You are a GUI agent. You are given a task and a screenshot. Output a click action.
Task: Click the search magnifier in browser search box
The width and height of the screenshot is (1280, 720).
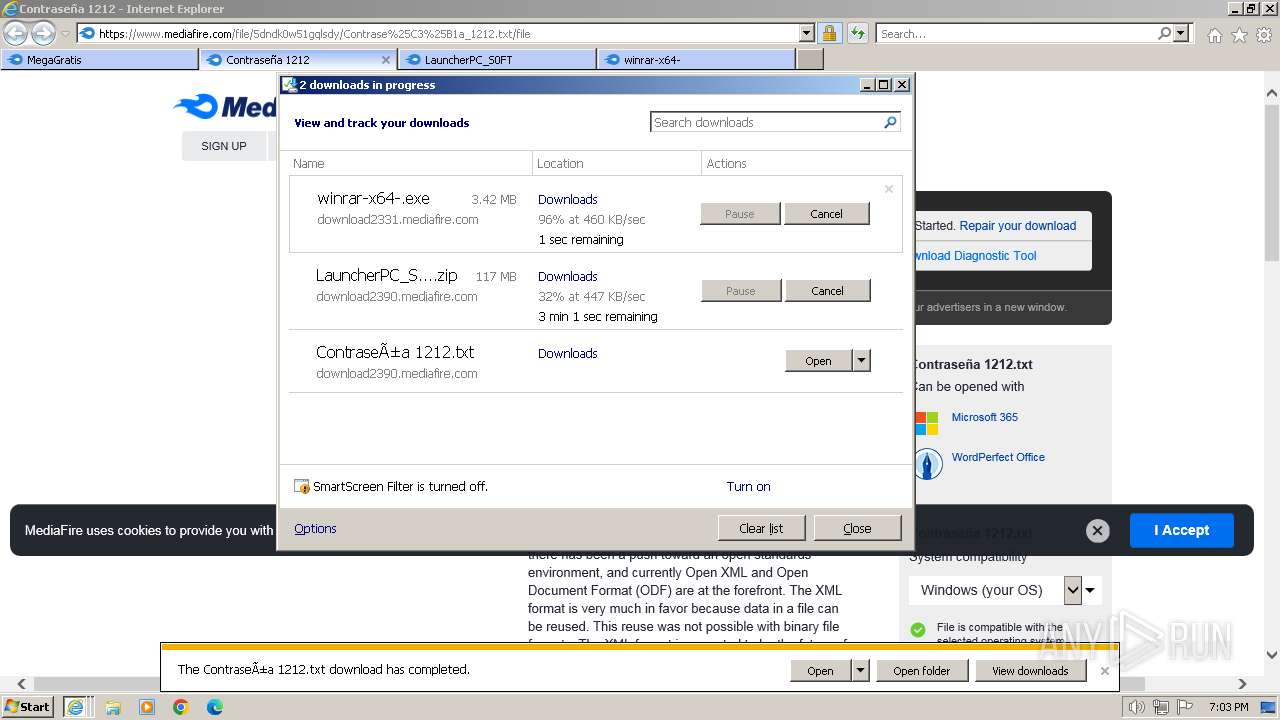point(1165,33)
